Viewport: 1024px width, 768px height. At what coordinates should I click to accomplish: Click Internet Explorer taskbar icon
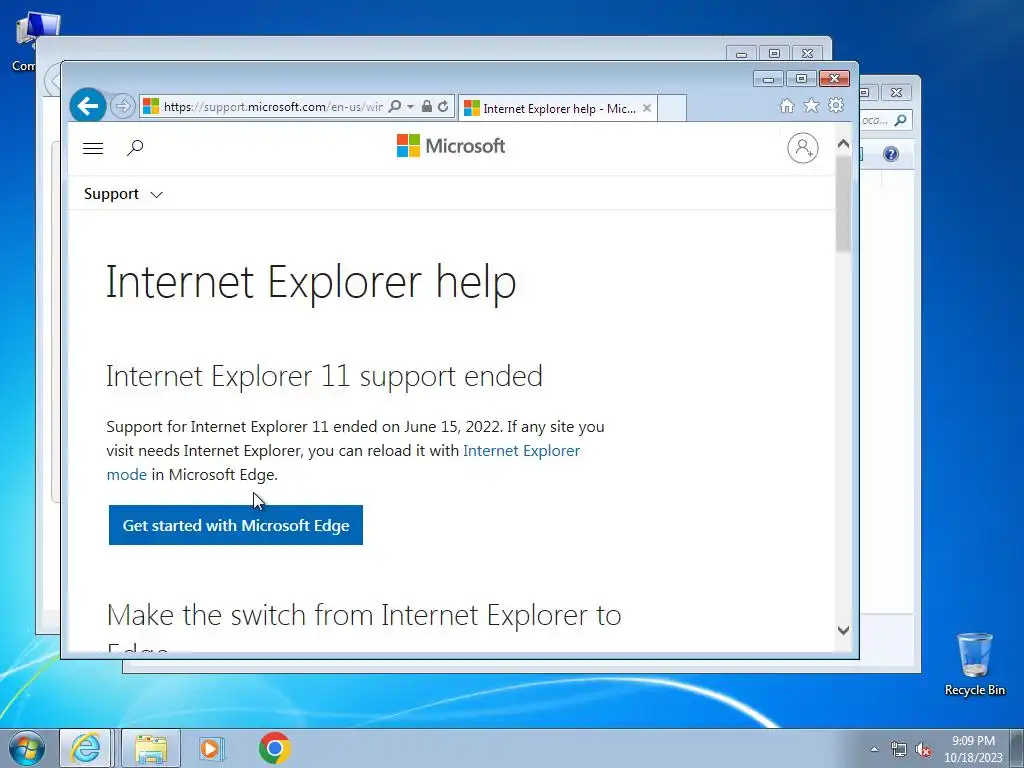click(x=86, y=748)
